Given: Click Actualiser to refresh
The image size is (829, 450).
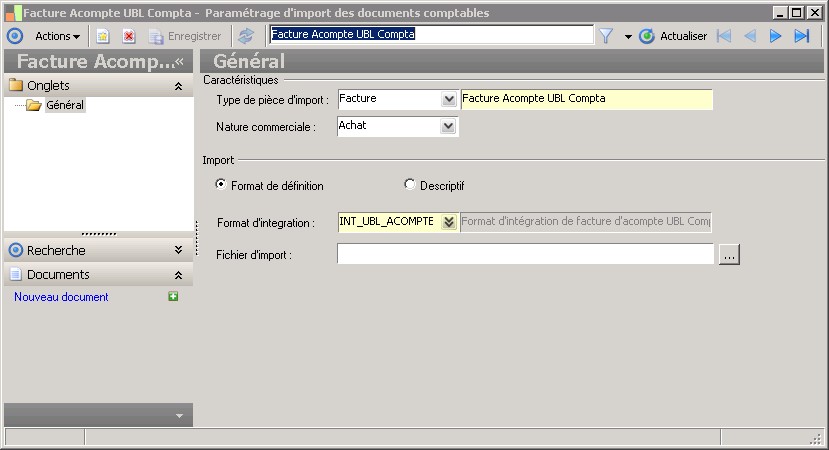Looking at the screenshot, I should point(673,36).
